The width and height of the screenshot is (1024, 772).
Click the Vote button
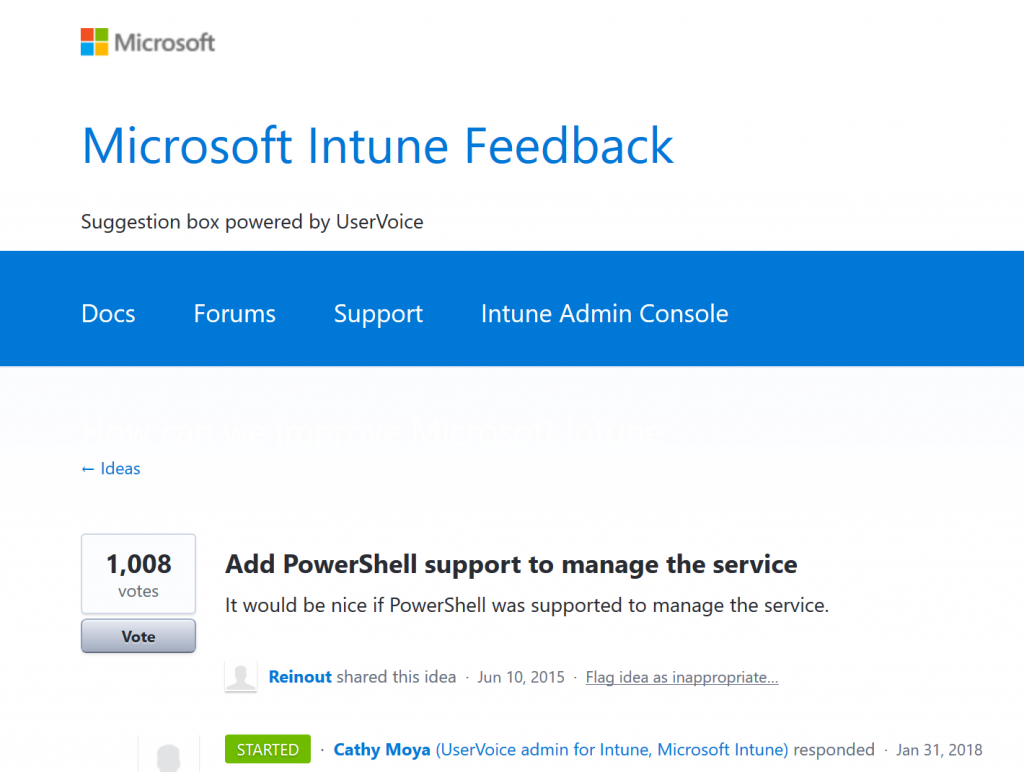138,636
